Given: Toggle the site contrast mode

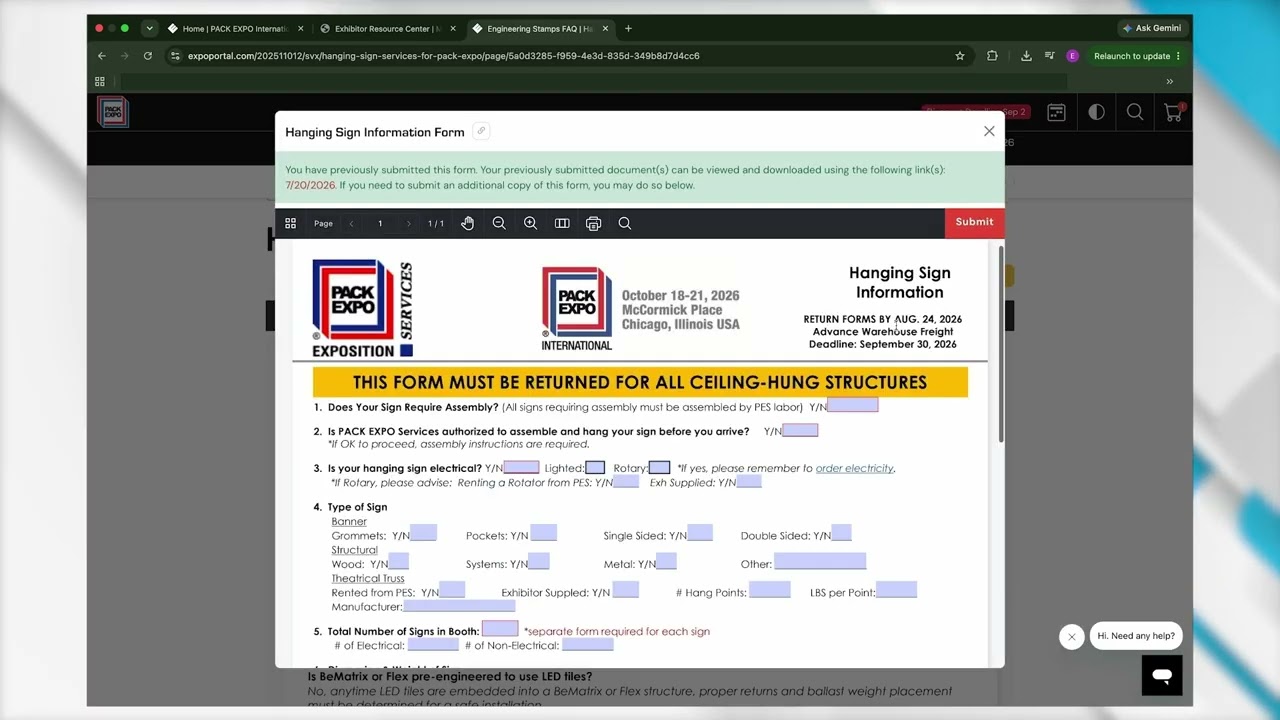Looking at the screenshot, I should [x=1097, y=113].
